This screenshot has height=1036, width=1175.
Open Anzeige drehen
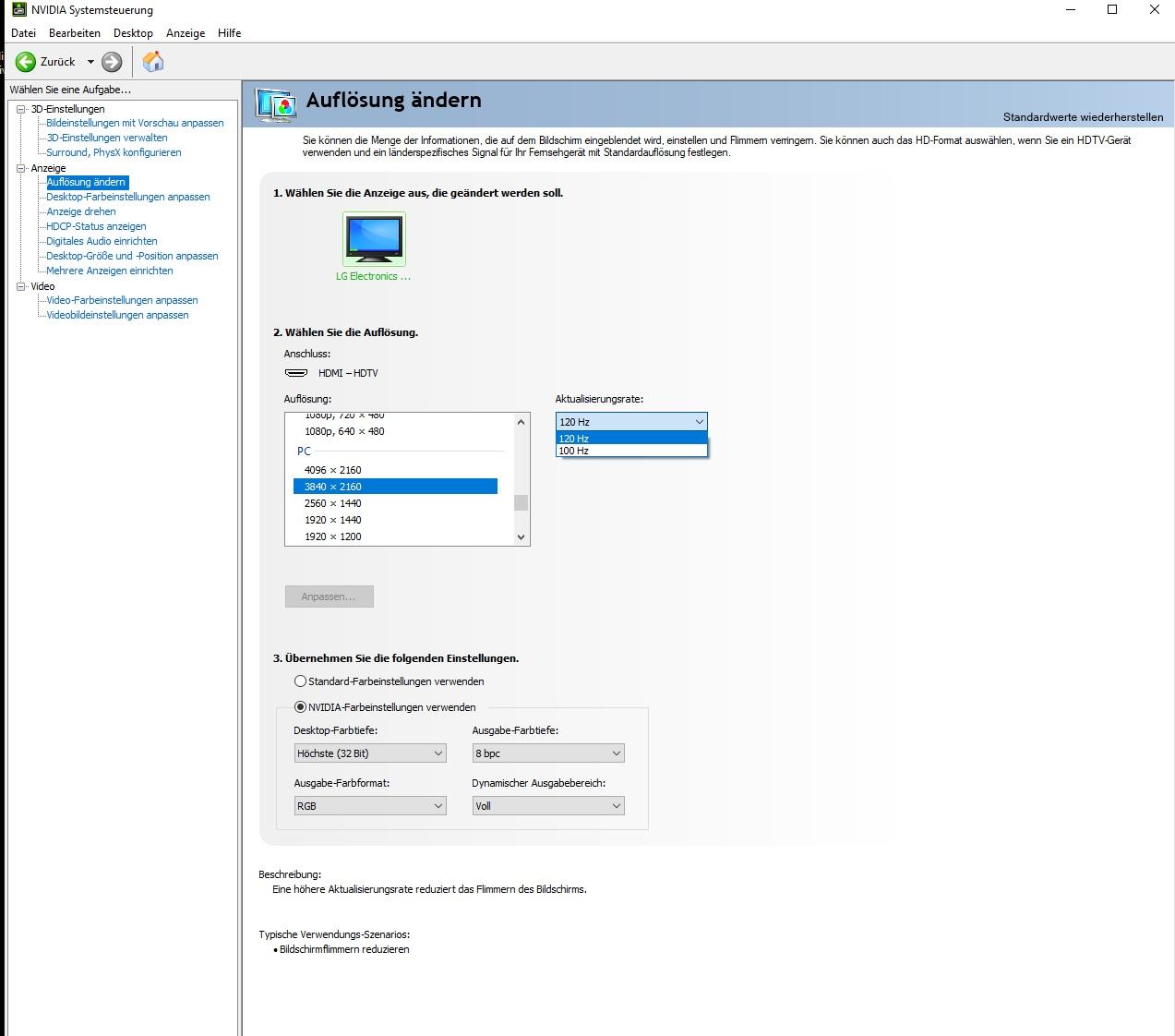(x=81, y=211)
